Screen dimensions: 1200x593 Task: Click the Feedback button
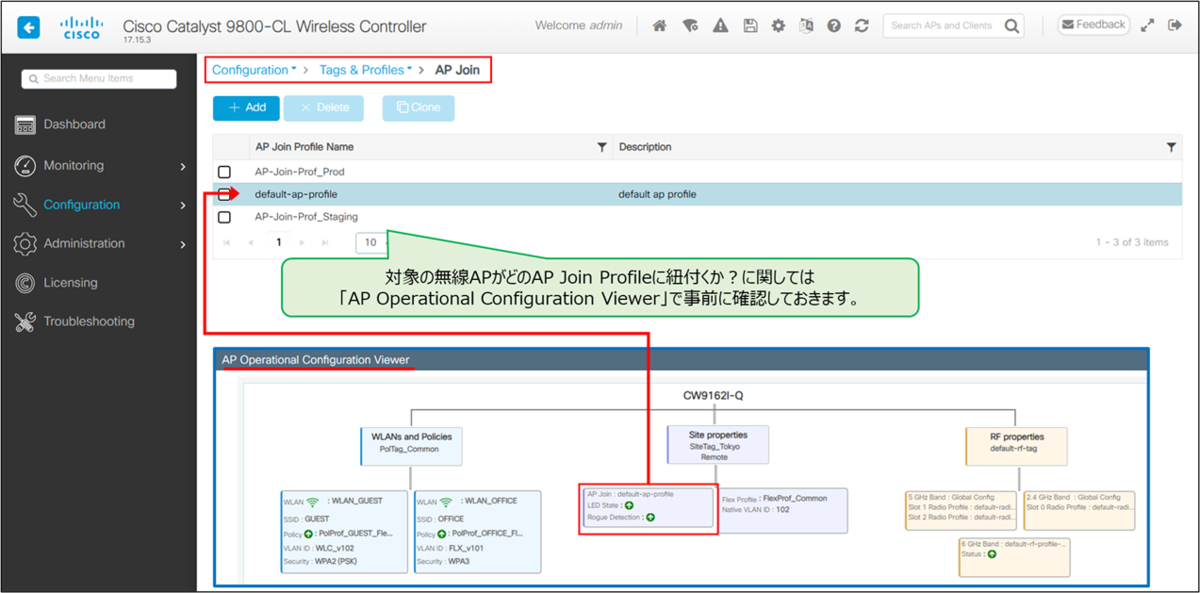point(1093,25)
